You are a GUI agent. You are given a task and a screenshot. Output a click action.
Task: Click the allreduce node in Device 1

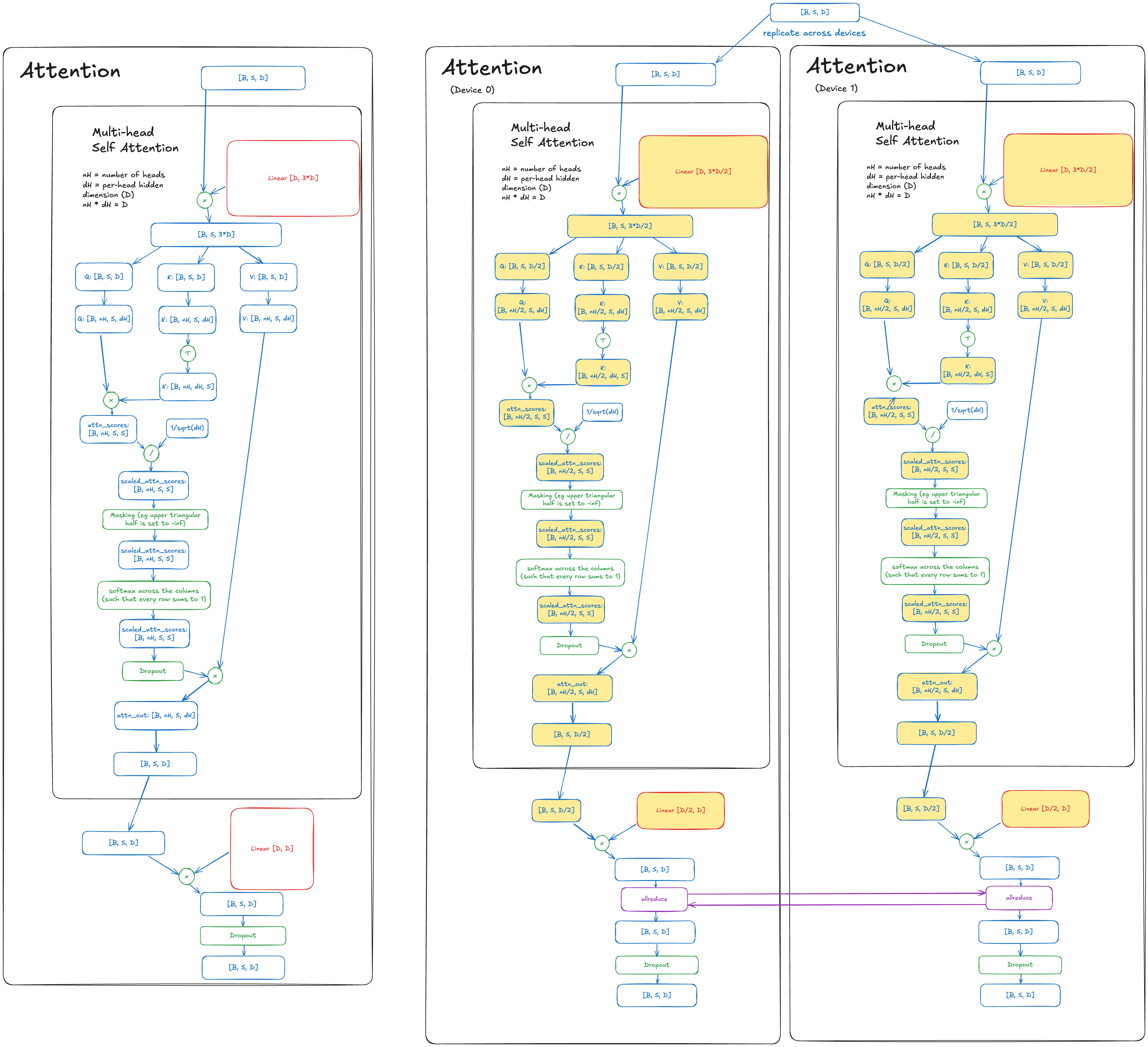[1019, 898]
